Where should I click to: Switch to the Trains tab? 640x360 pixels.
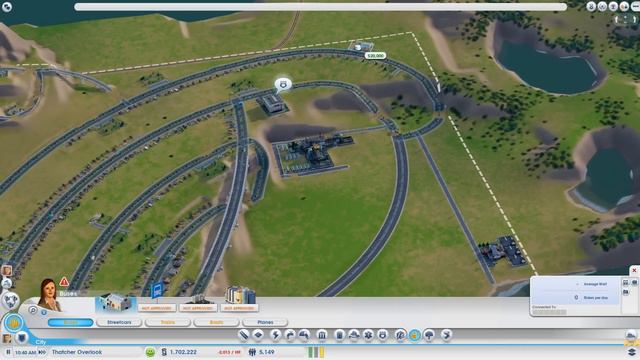(168, 322)
